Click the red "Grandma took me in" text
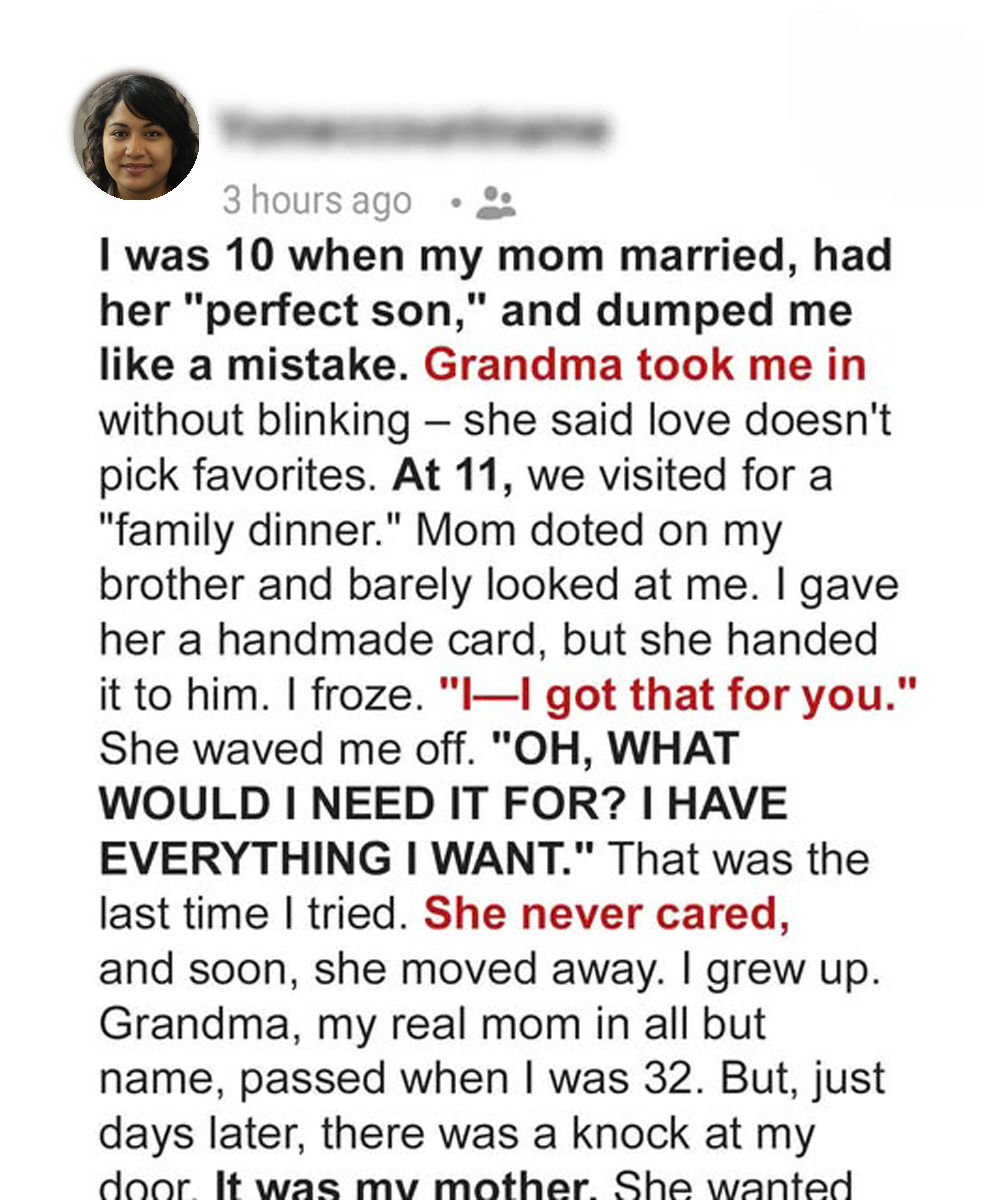 coord(645,365)
